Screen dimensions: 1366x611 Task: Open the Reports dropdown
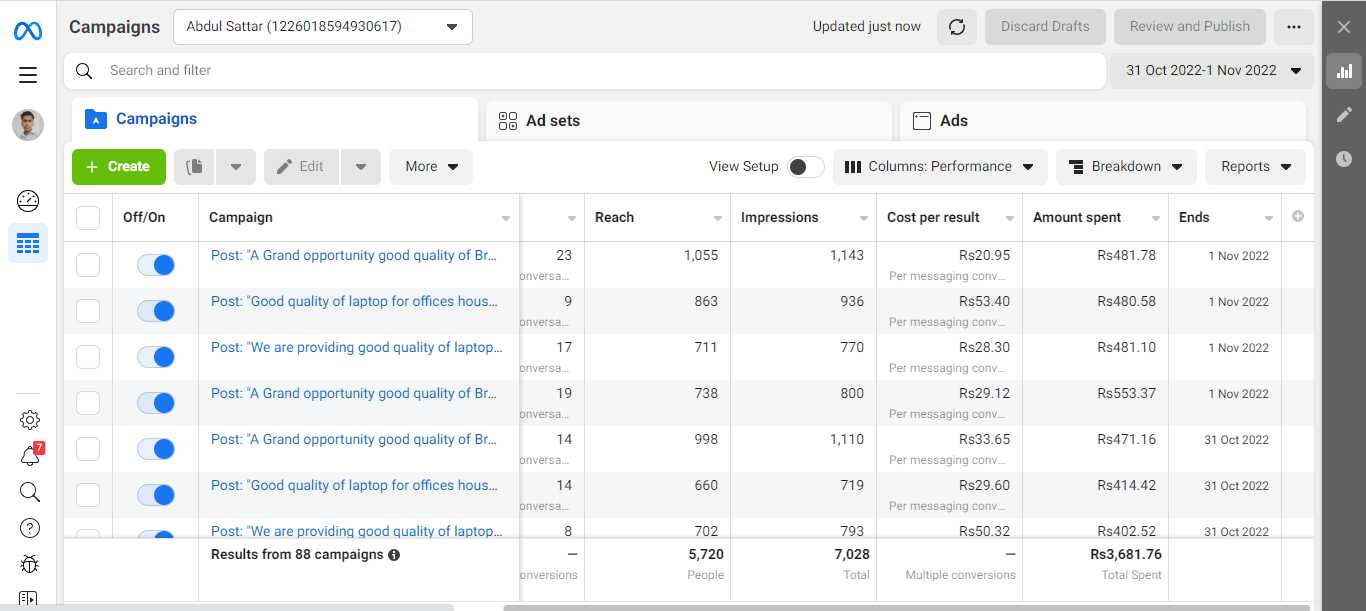pos(1256,167)
